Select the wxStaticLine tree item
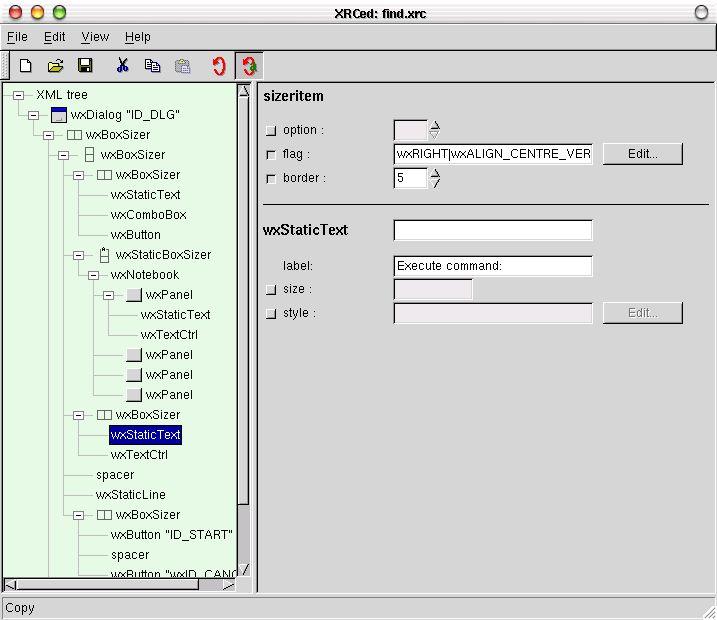The width and height of the screenshot is (717, 620). [130, 495]
